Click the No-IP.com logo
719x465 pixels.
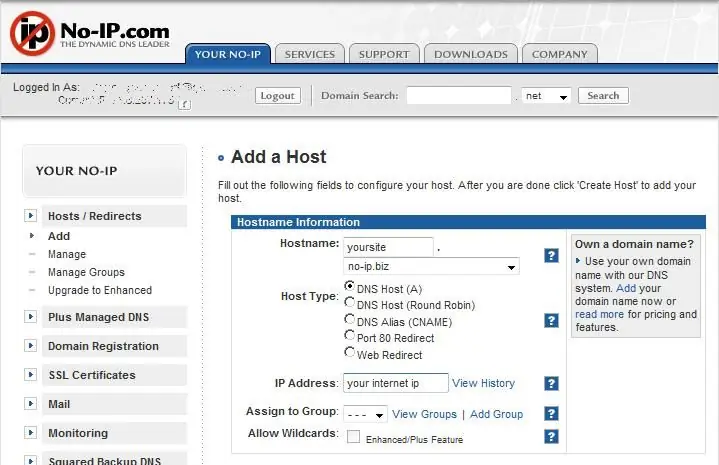pos(90,33)
